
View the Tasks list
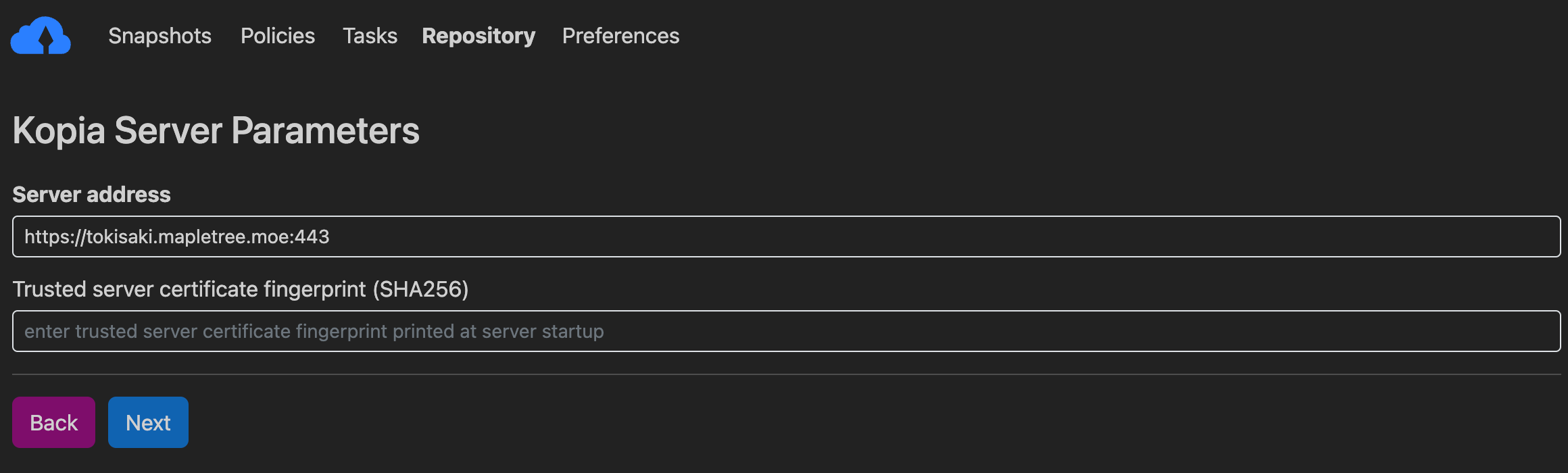(x=370, y=36)
